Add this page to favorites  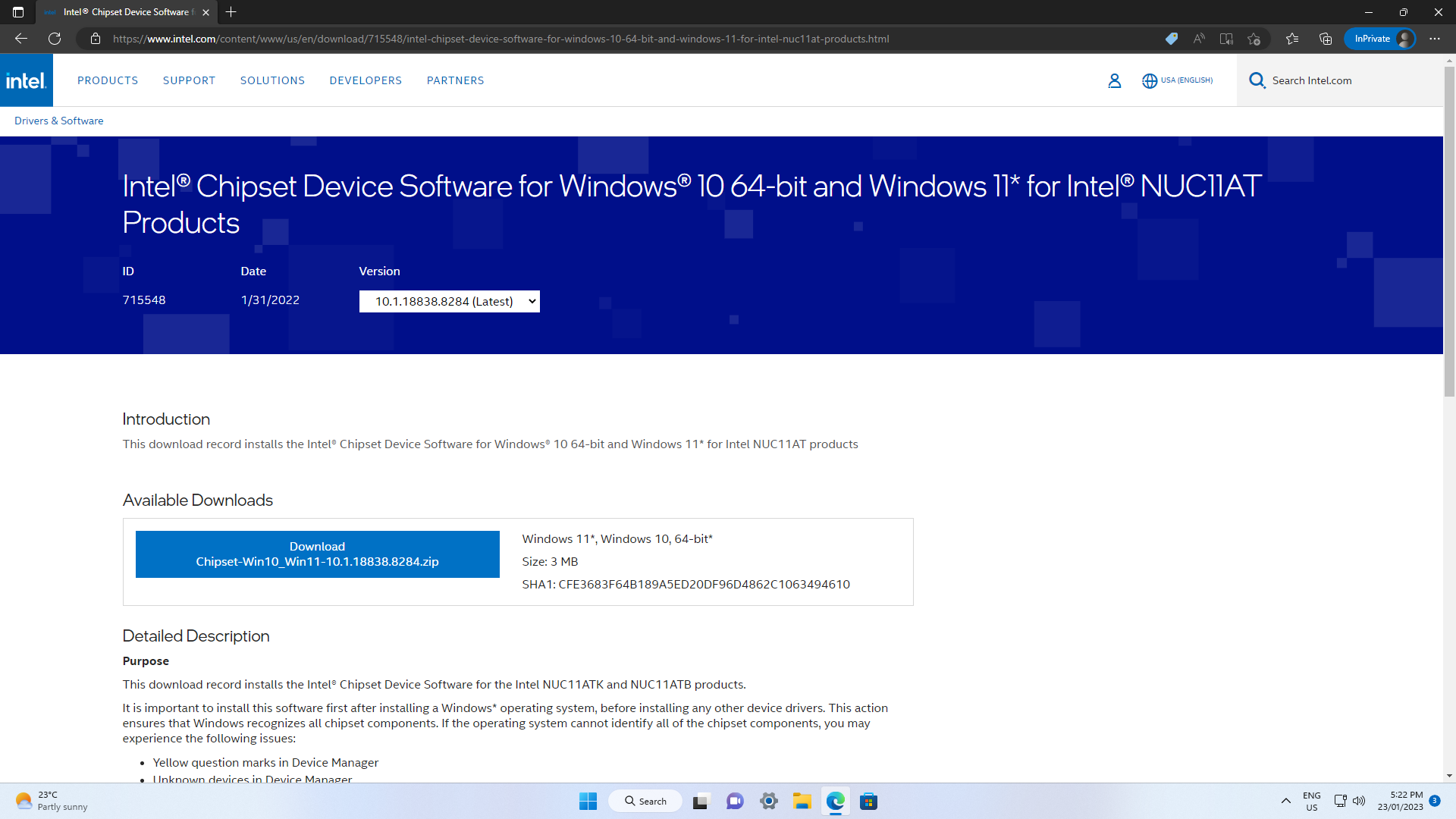pyautogui.click(x=1254, y=39)
